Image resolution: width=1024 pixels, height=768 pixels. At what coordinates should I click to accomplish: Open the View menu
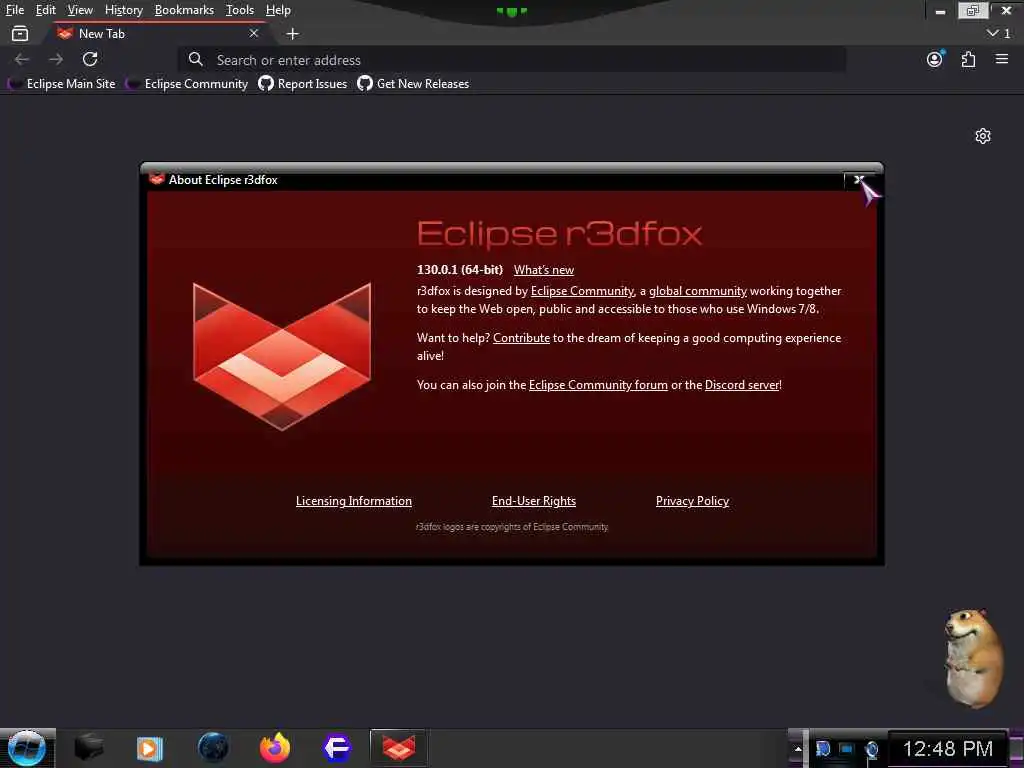click(80, 10)
